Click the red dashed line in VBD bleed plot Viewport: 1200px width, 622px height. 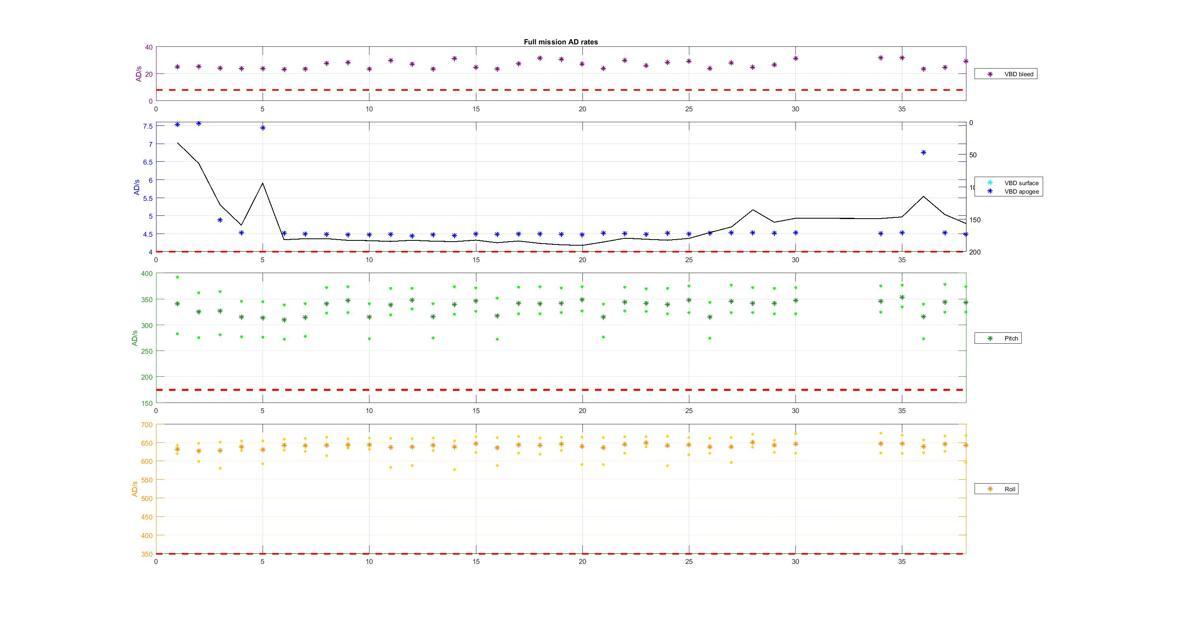tap(561, 90)
